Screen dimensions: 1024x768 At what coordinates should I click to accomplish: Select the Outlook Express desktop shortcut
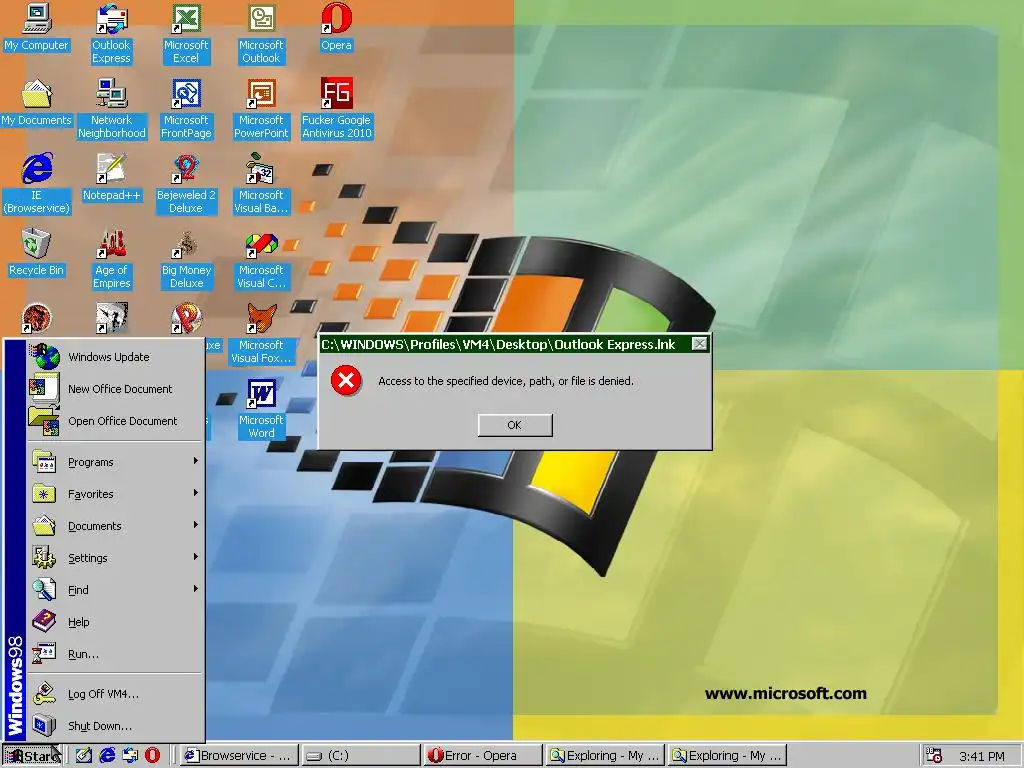[x=111, y=34]
